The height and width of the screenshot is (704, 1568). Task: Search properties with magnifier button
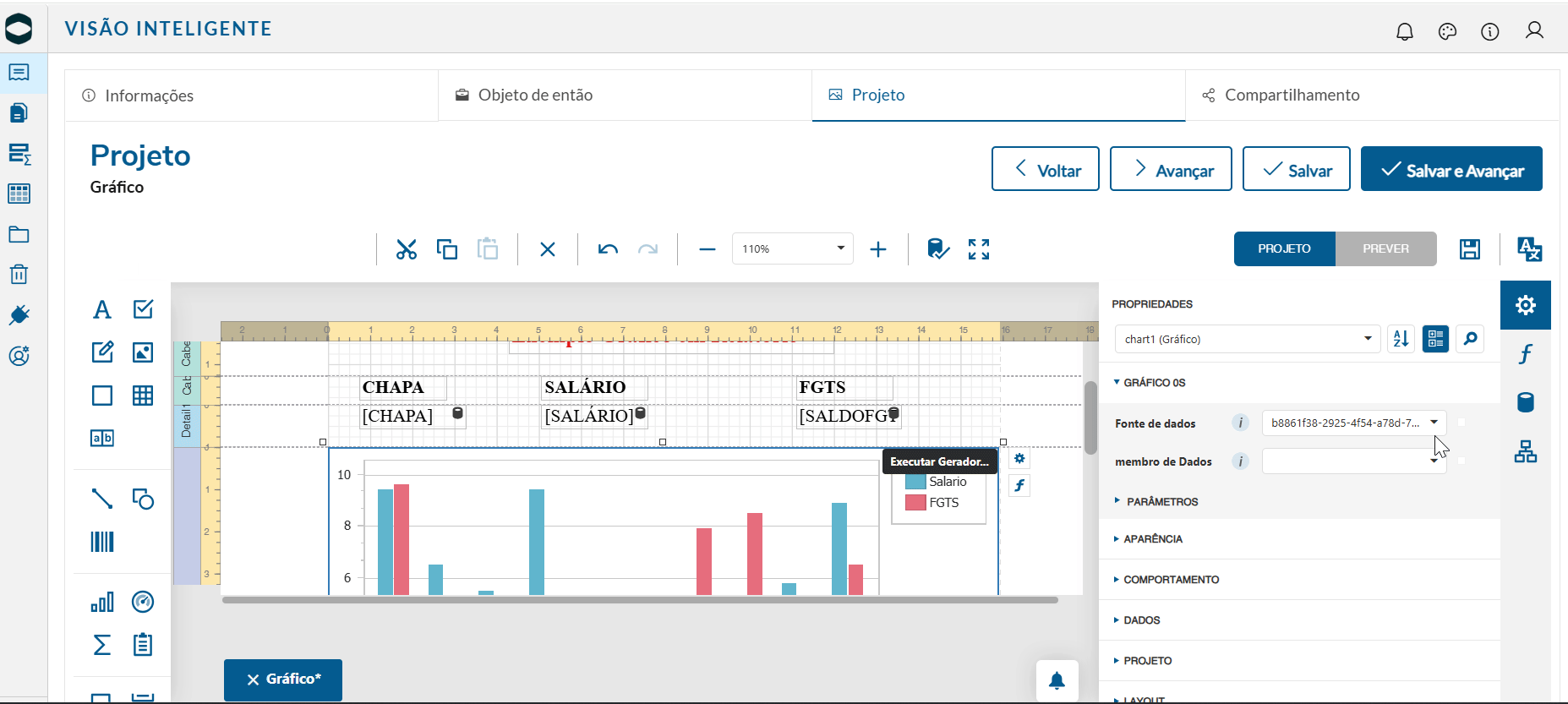tap(1470, 339)
